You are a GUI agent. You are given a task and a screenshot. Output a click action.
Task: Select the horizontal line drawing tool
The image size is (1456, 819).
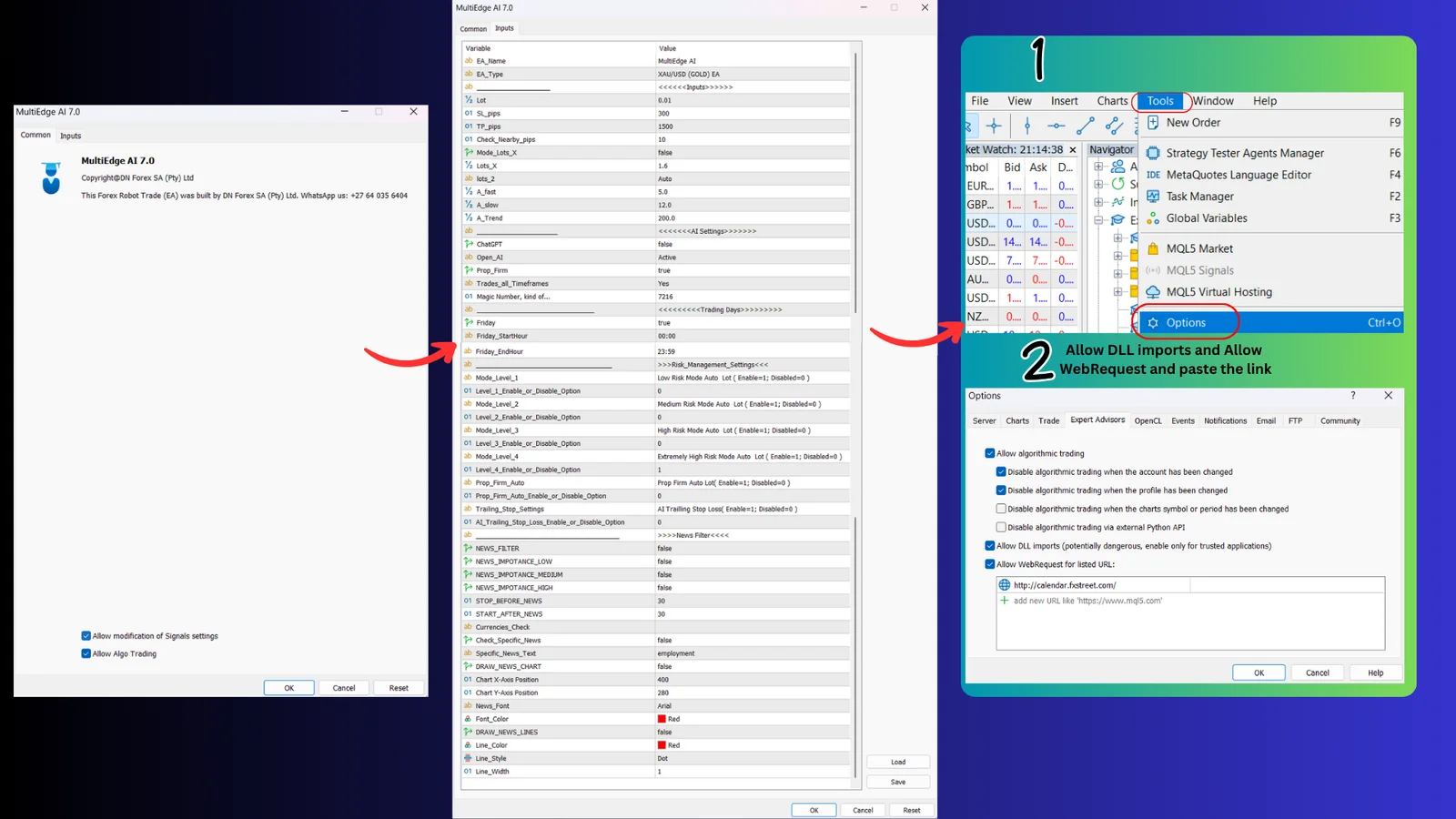coord(1056,126)
